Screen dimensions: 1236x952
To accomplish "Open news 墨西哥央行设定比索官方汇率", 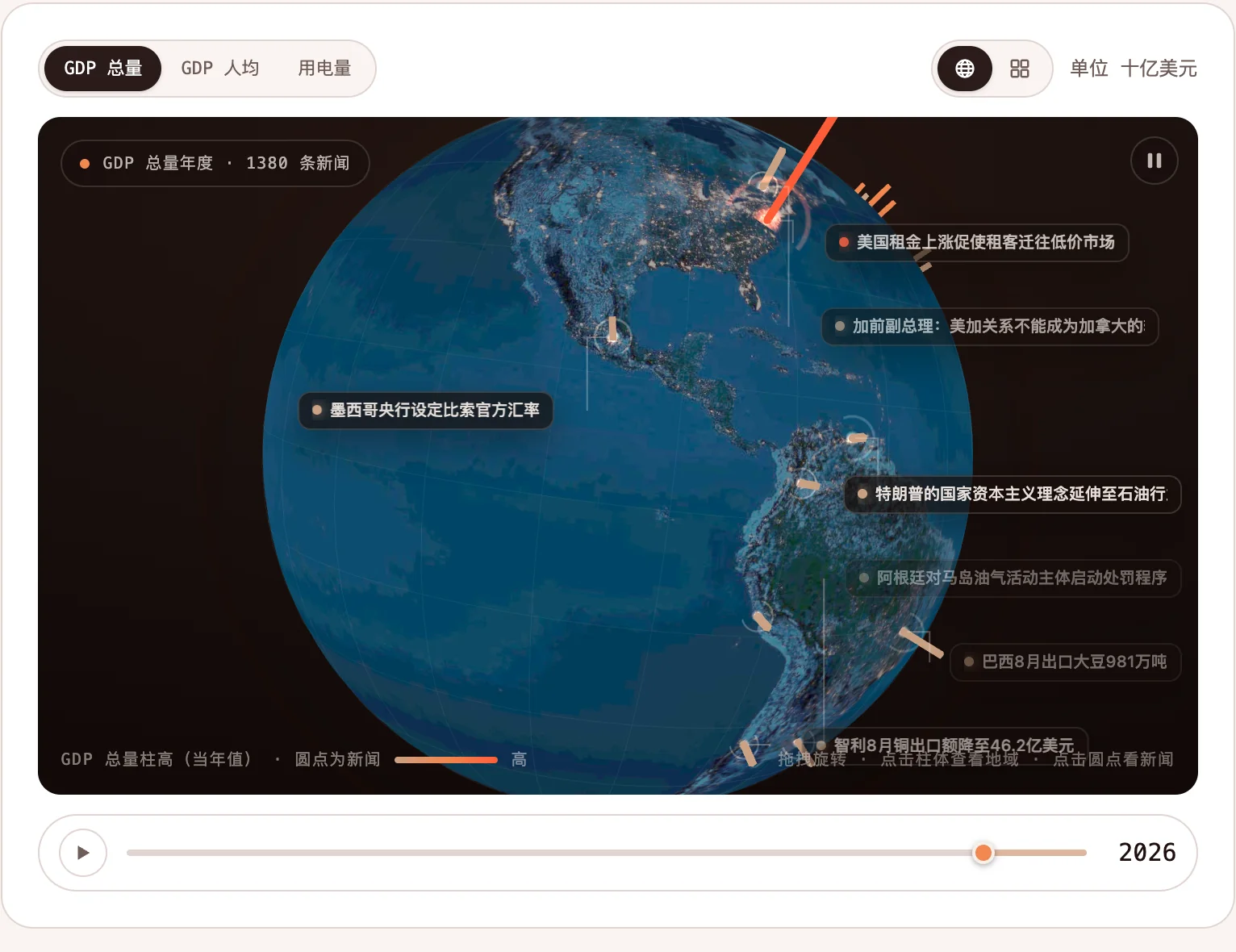I will click(x=426, y=411).
